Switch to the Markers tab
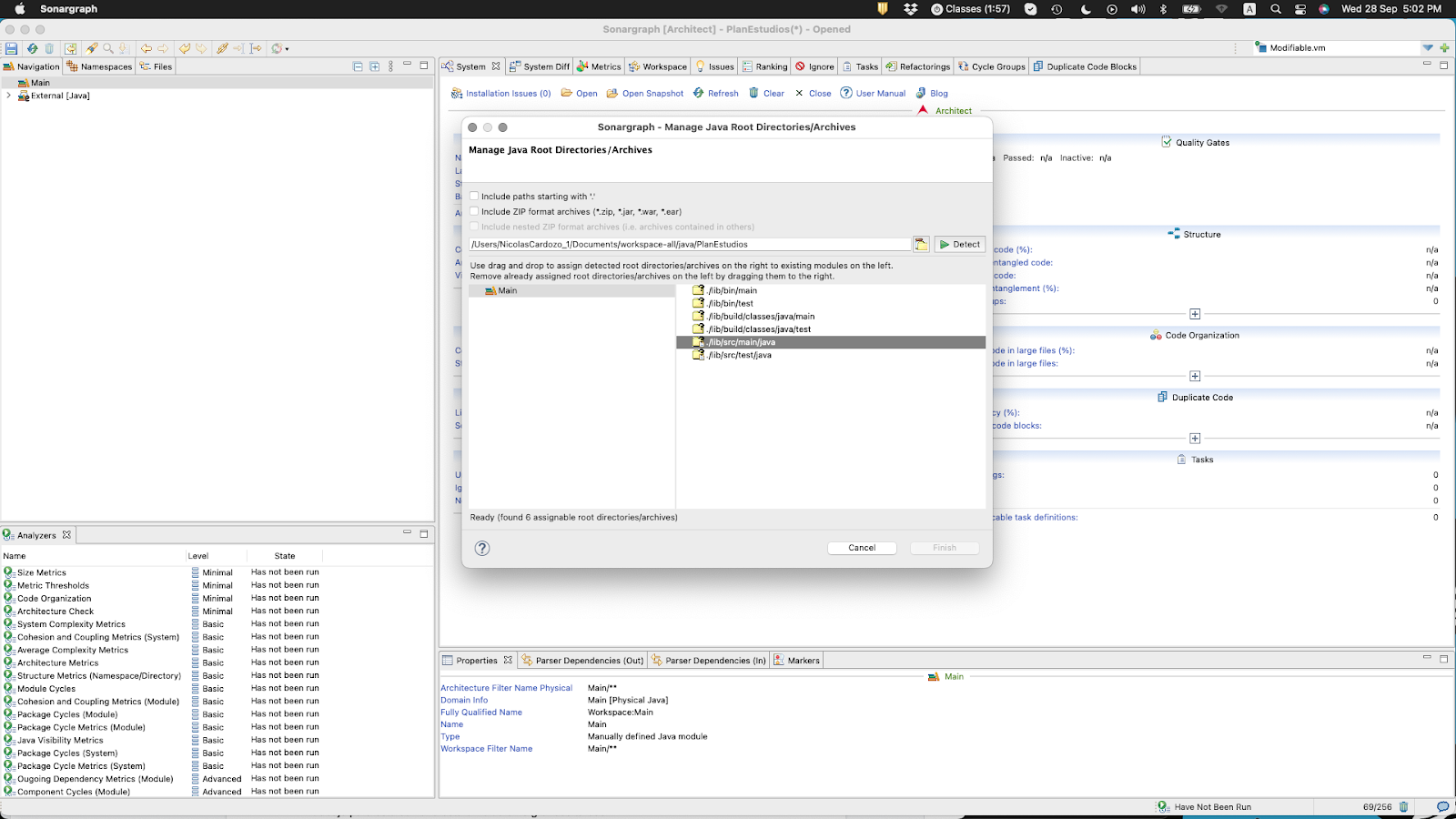The height and width of the screenshot is (819, 1456). coord(797,660)
